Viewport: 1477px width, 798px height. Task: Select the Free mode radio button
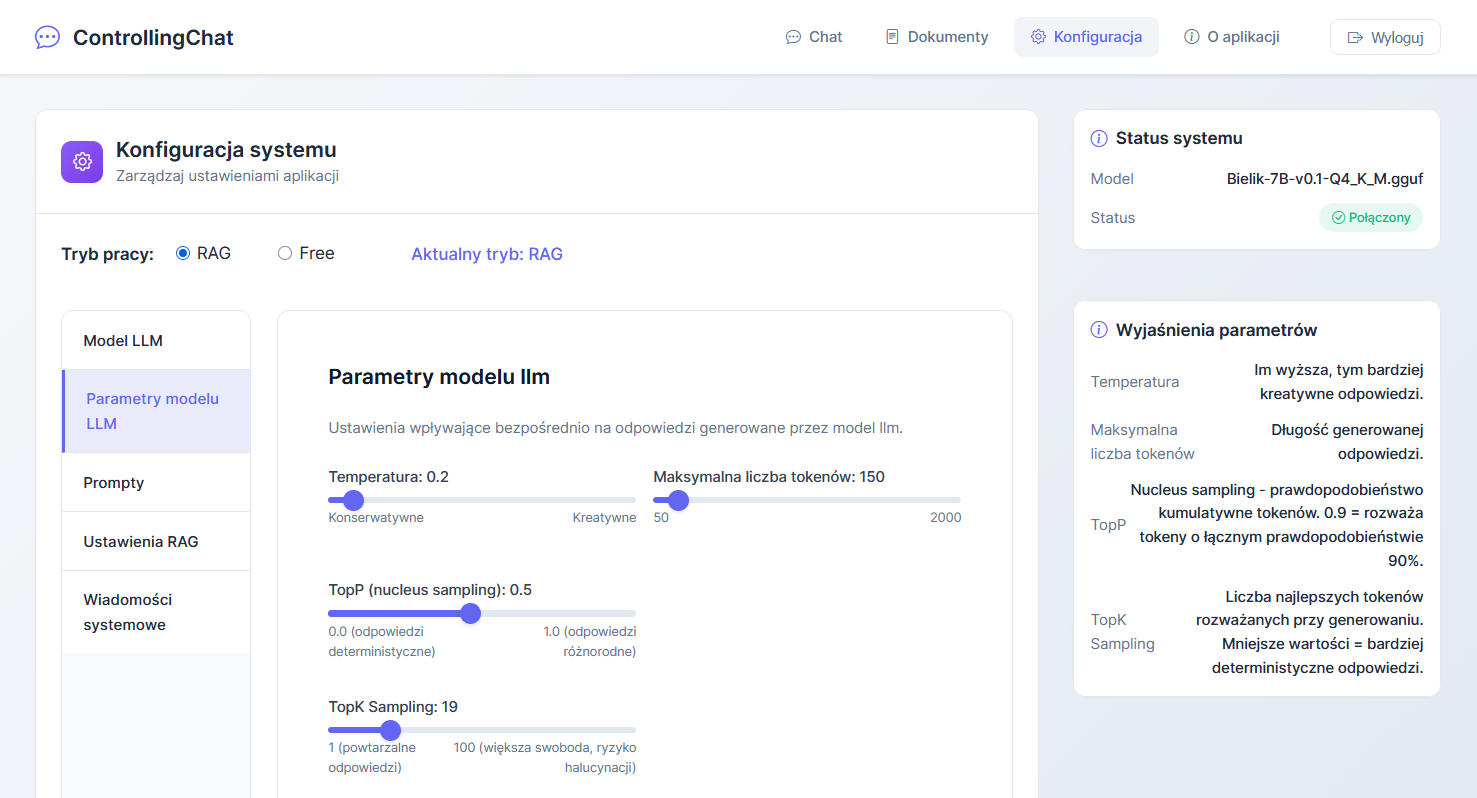coord(285,254)
